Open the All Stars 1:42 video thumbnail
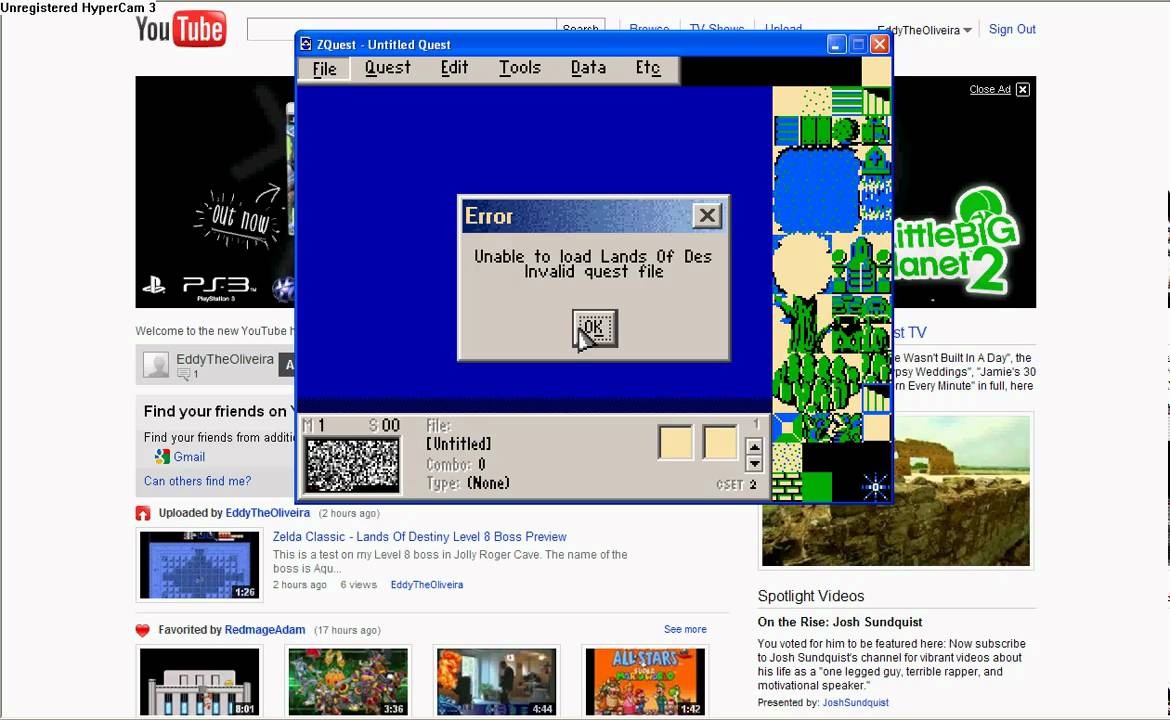This screenshot has width=1170, height=720. pos(645,681)
